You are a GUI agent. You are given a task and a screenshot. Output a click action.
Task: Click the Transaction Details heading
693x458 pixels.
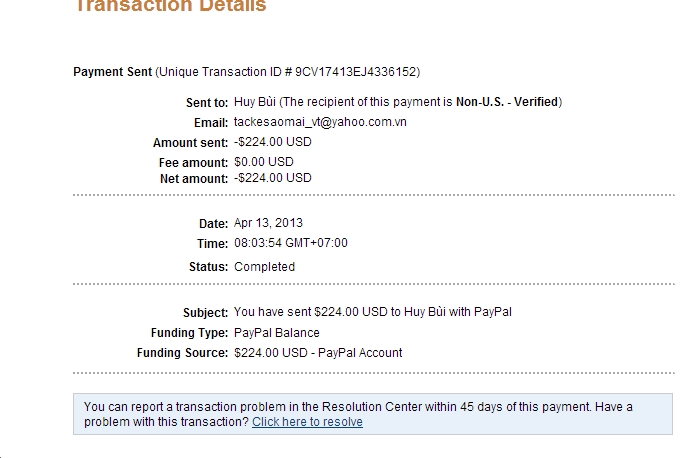(x=170, y=7)
